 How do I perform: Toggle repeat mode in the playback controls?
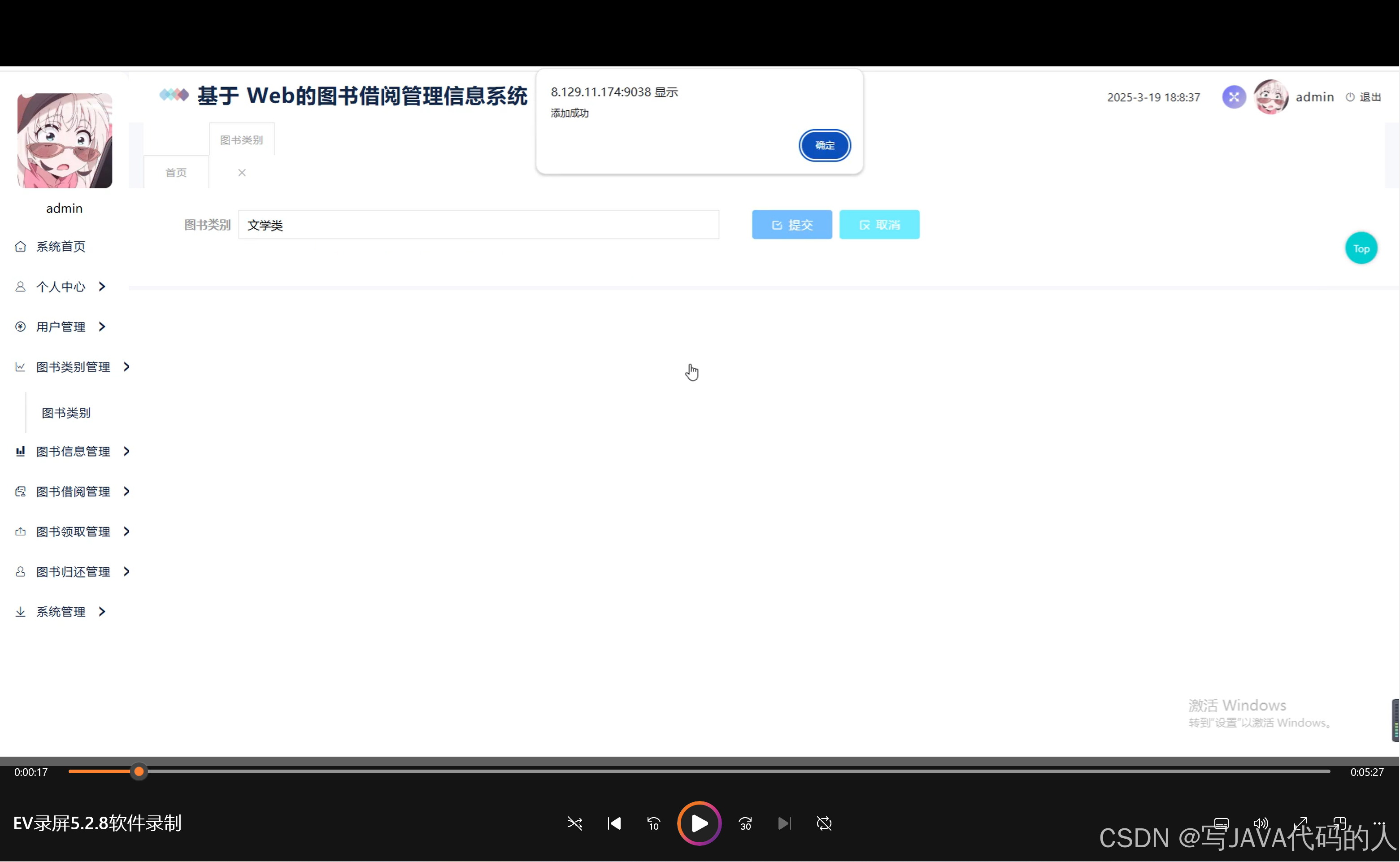(x=824, y=823)
